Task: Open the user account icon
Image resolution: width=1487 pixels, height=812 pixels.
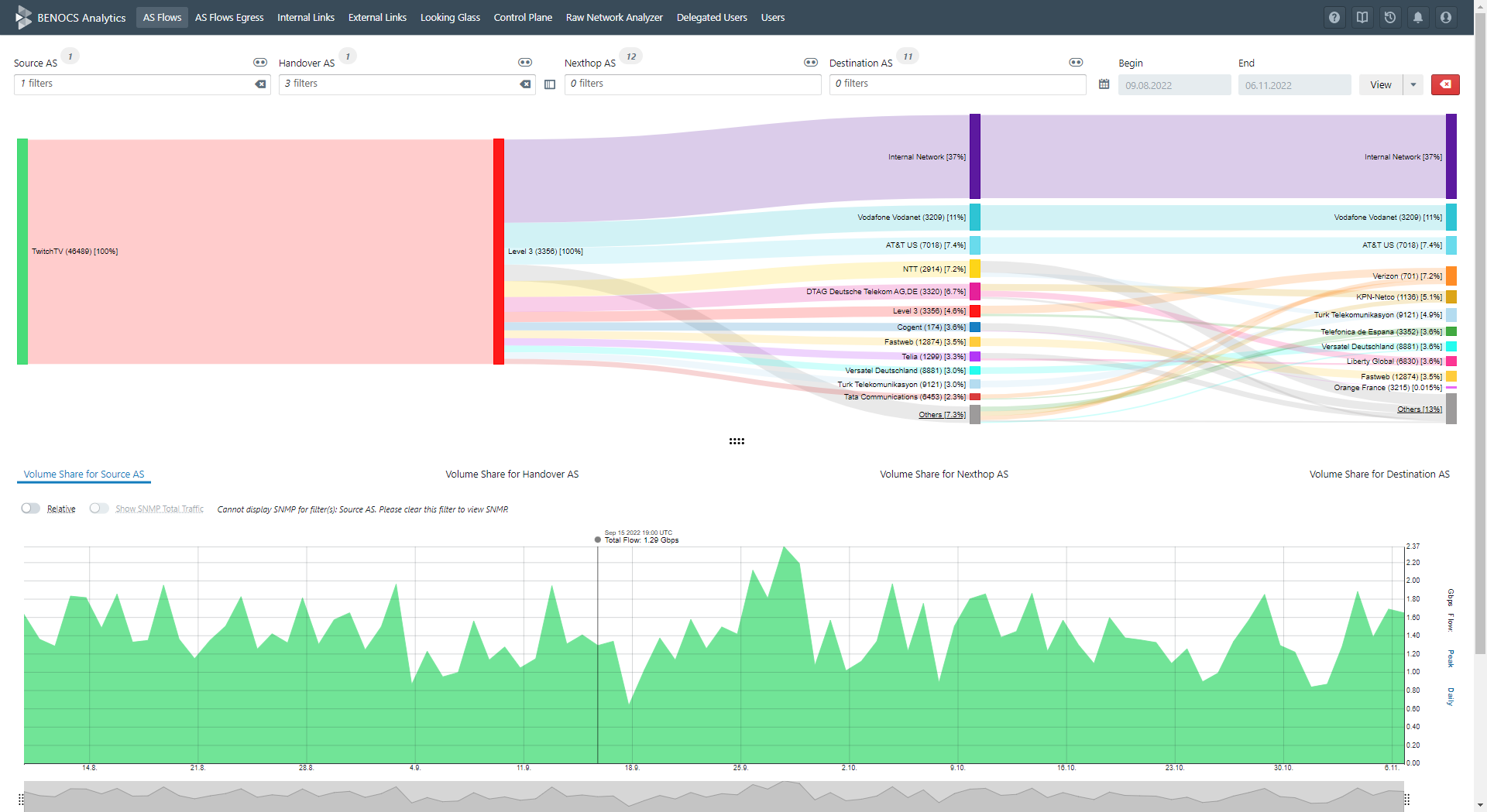Action: click(x=1445, y=17)
